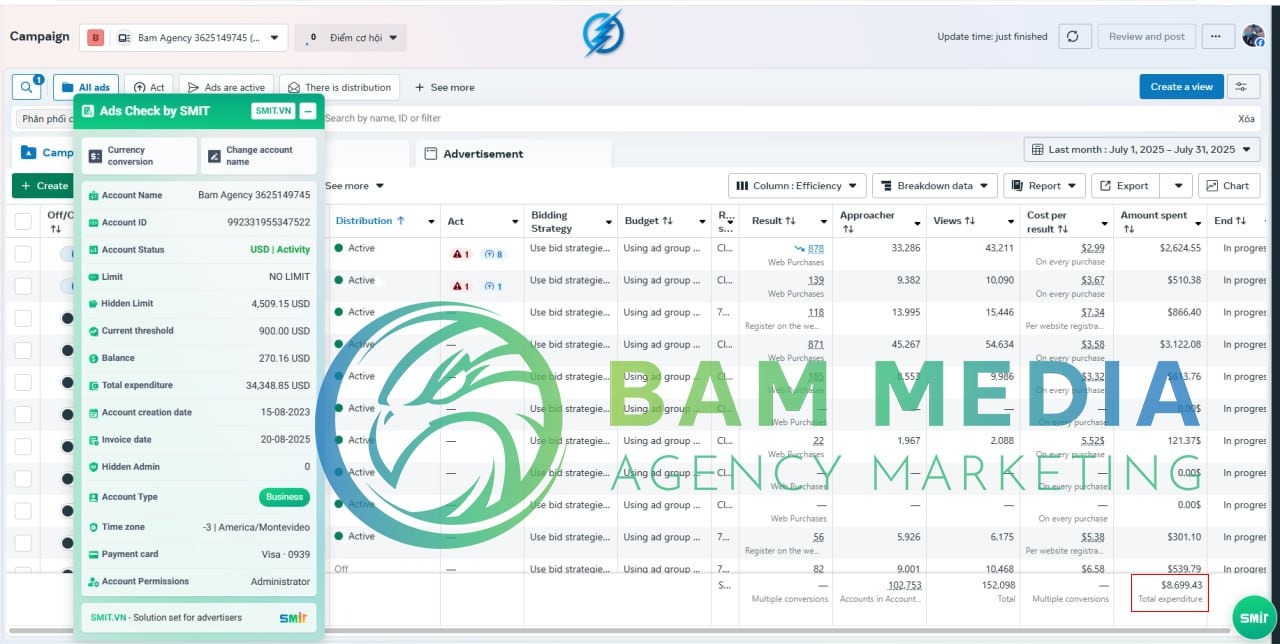
Task: Tick checkbox for the $866.40 row
Action: (23, 318)
